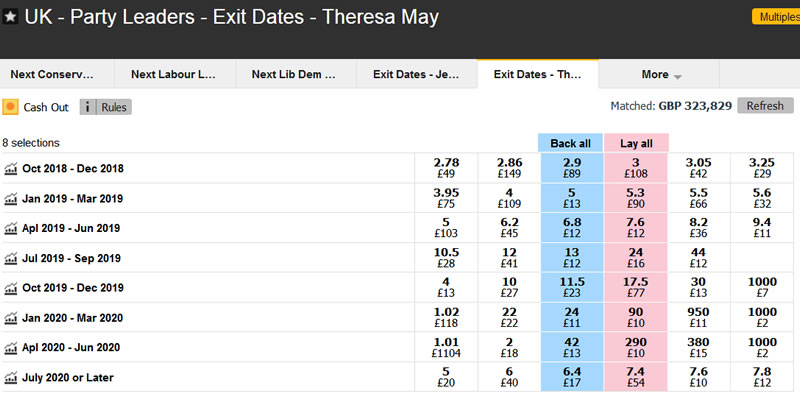
Task: Open graph icon for Oct 2019 - Dec 2019
Action: tap(11, 288)
